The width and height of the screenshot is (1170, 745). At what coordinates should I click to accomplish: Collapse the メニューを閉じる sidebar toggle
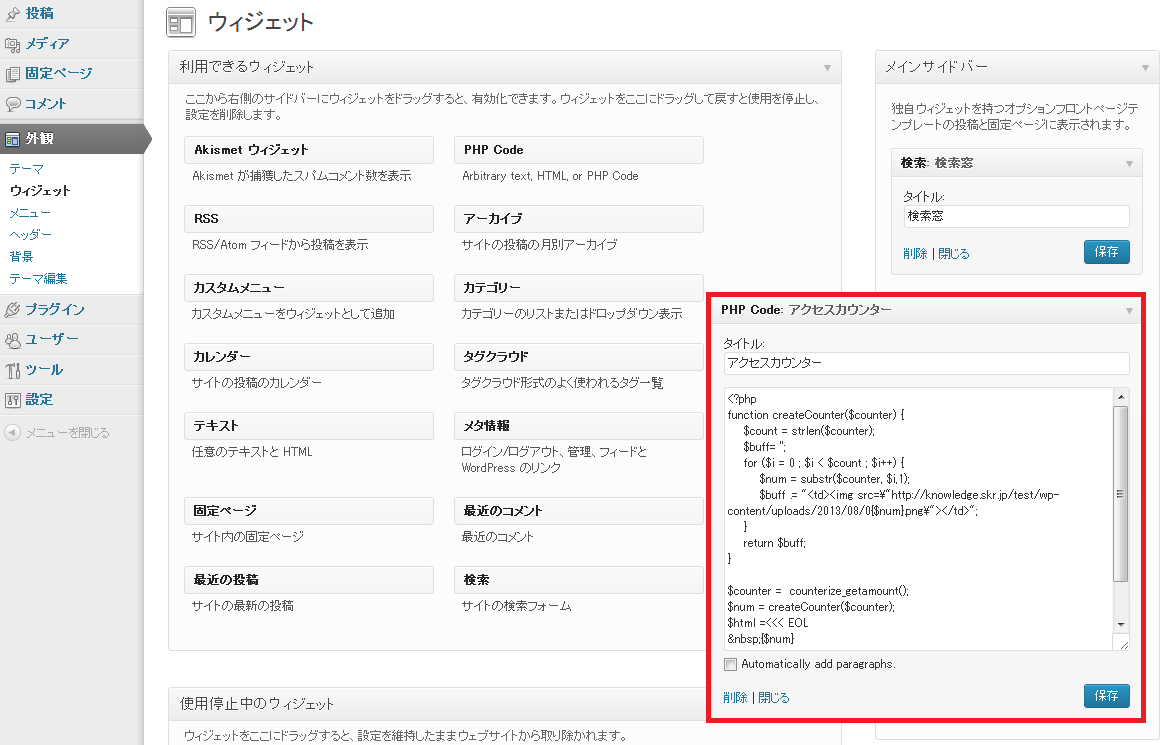coord(12,433)
